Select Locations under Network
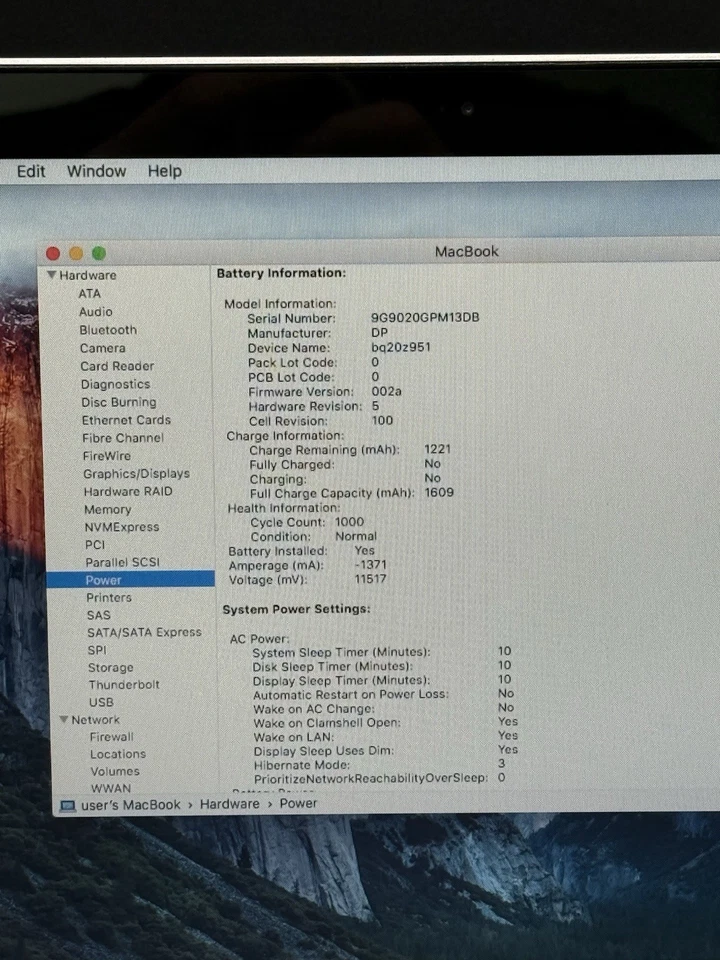Image resolution: width=720 pixels, height=960 pixels. click(118, 754)
